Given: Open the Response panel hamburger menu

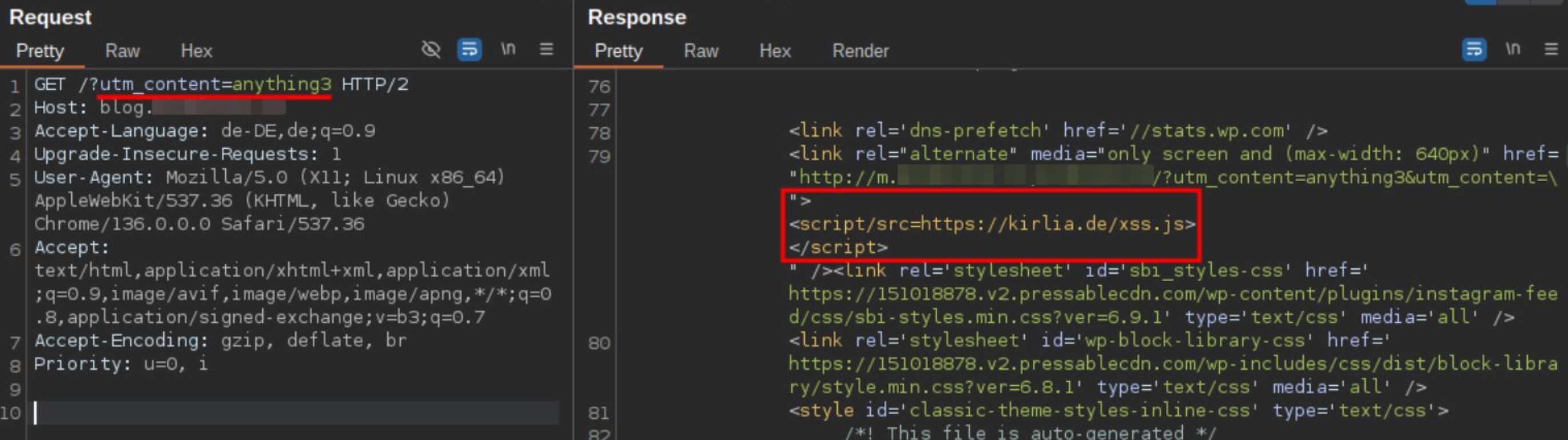Looking at the screenshot, I should [1551, 49].
